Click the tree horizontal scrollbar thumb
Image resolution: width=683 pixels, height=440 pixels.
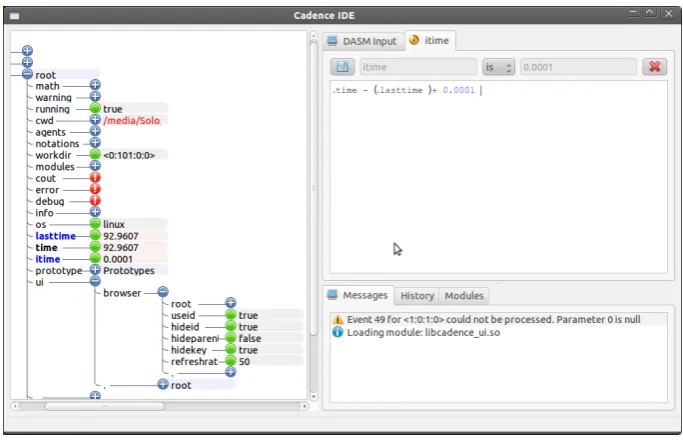pos(105,406)
